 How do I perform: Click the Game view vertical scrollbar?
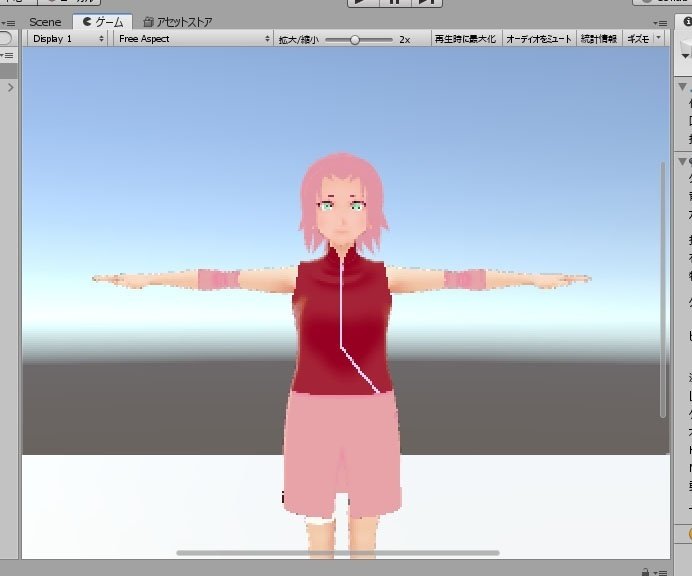(x=662, y=290)
